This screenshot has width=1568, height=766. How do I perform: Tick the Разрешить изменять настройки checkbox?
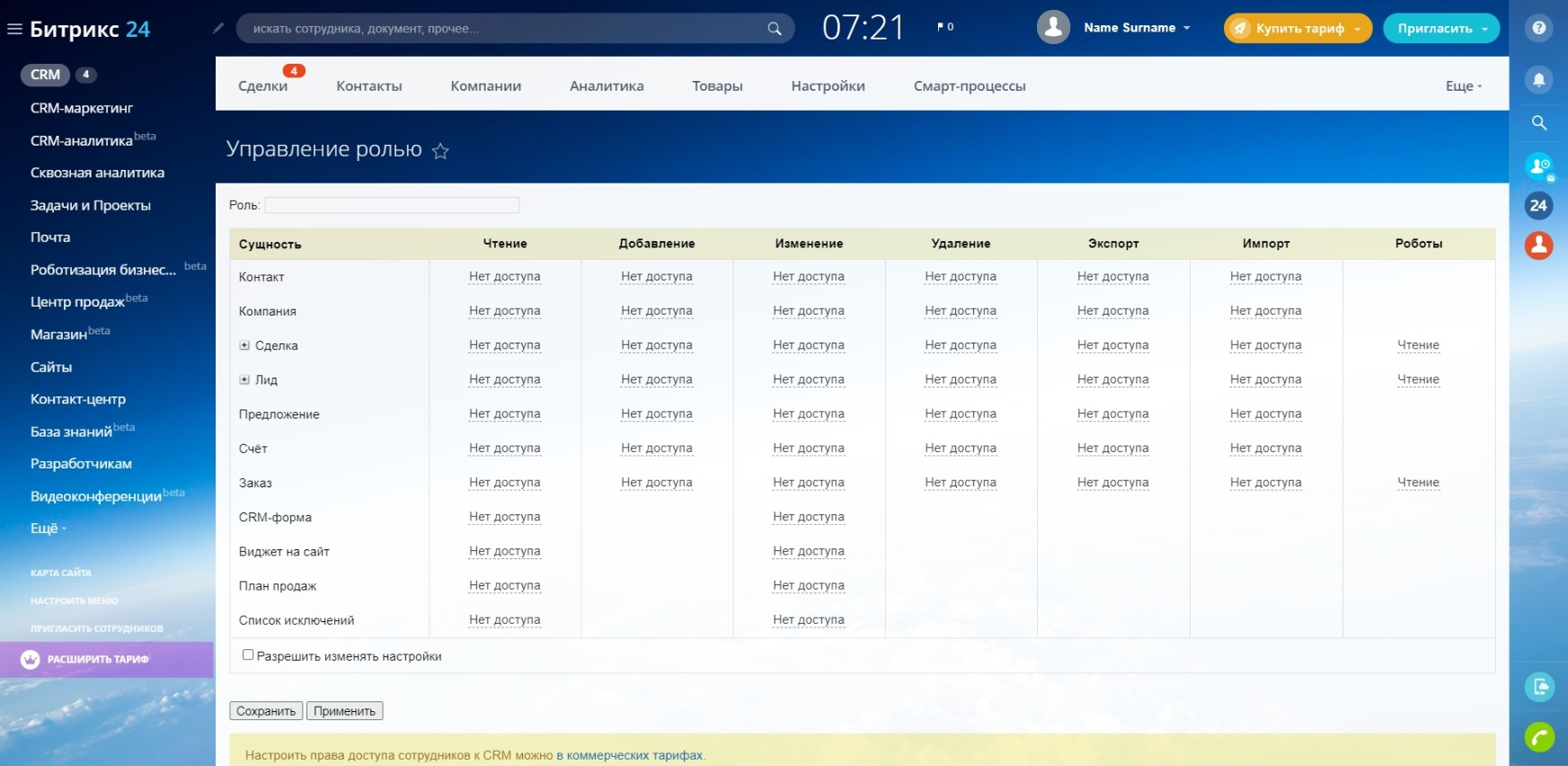pyautogui.click(x=248, y=655)
